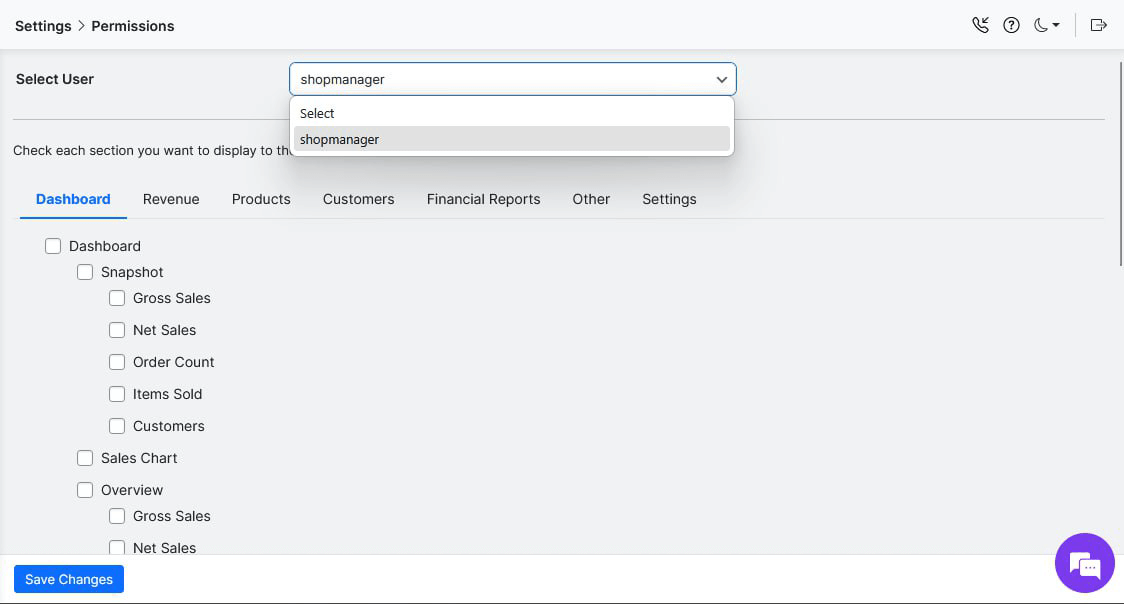The image size is (1124, 604).
Task: Click the Save Changes button
Action: (68, 579)
